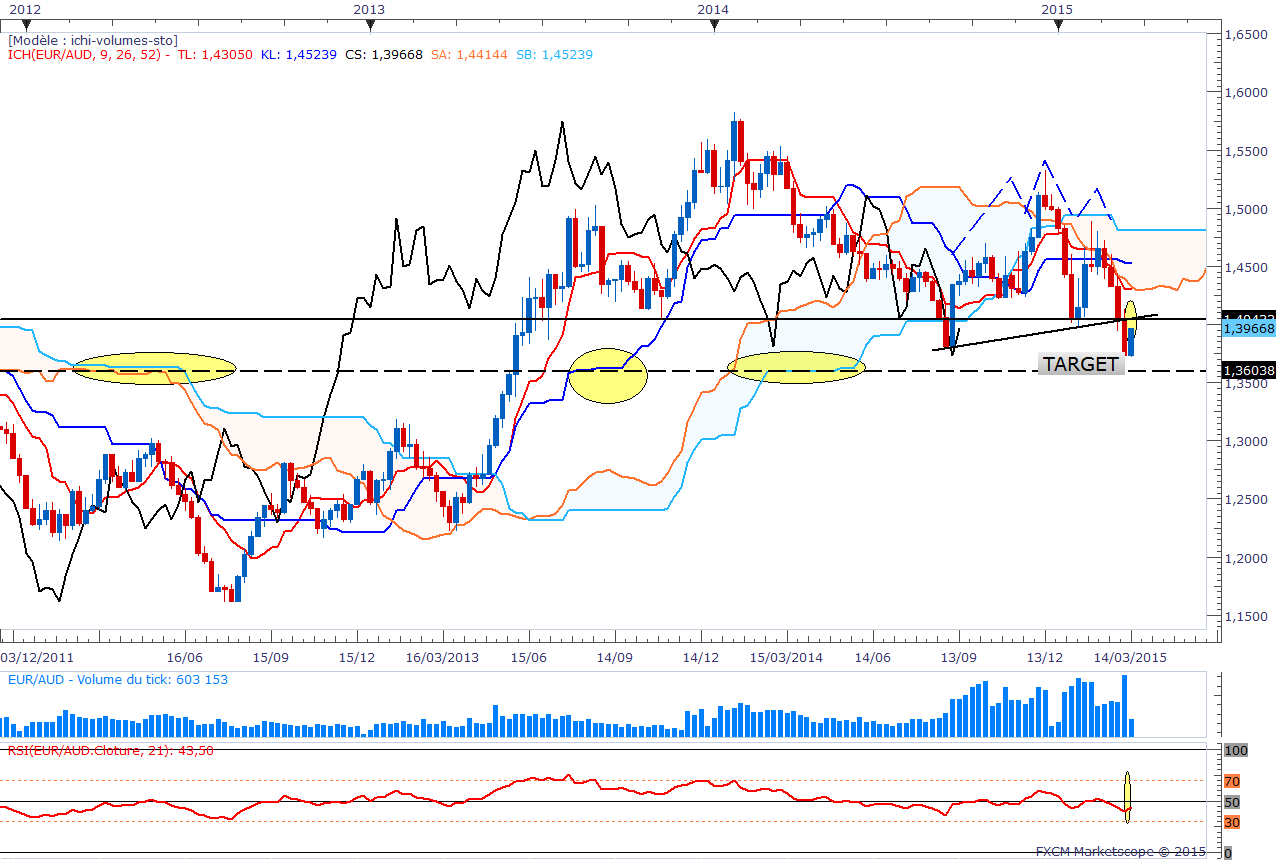Click the 1,36038 target price tag
The height and width of the screenshot is (860, 1279).
click(1249, 371)
